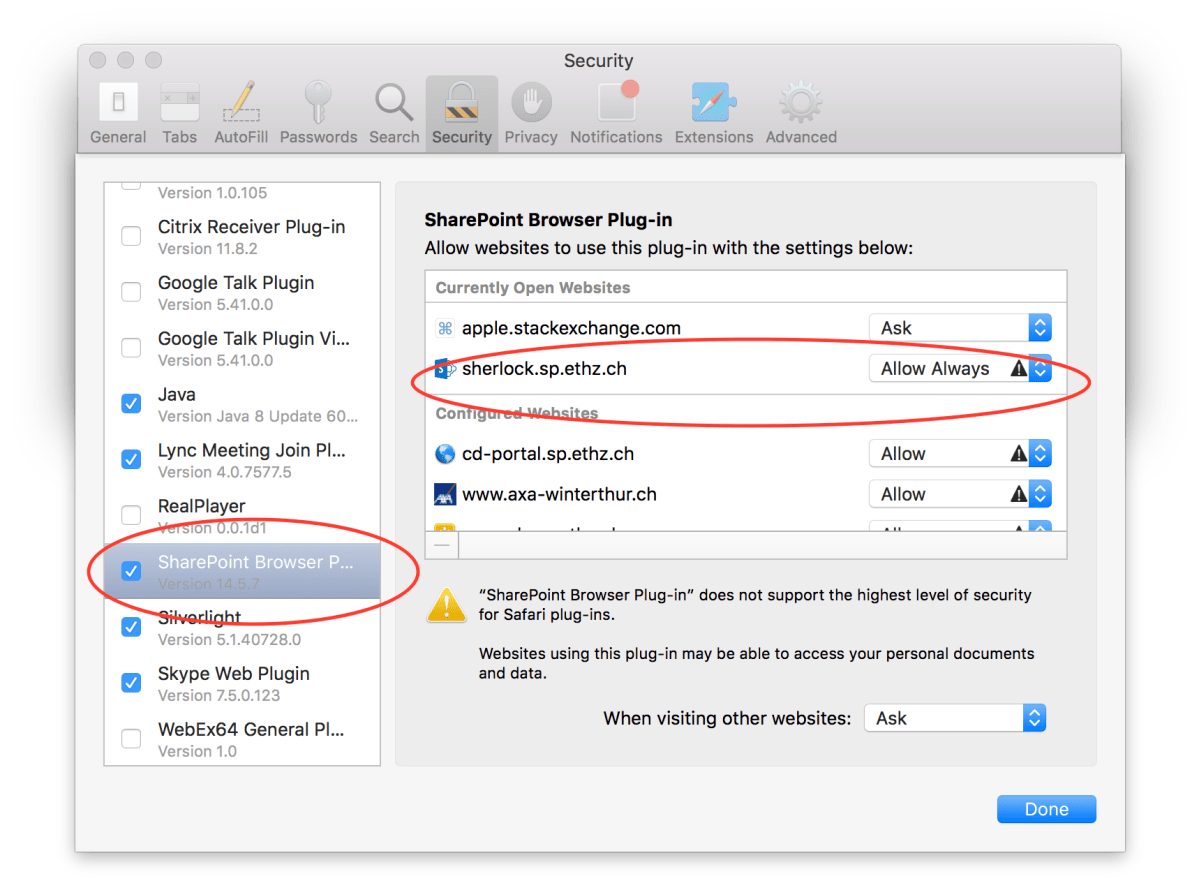Click the apple.stackexchange.com website name
The image size is (1199, 881).
pyautogui.click(x=571, y=328)
